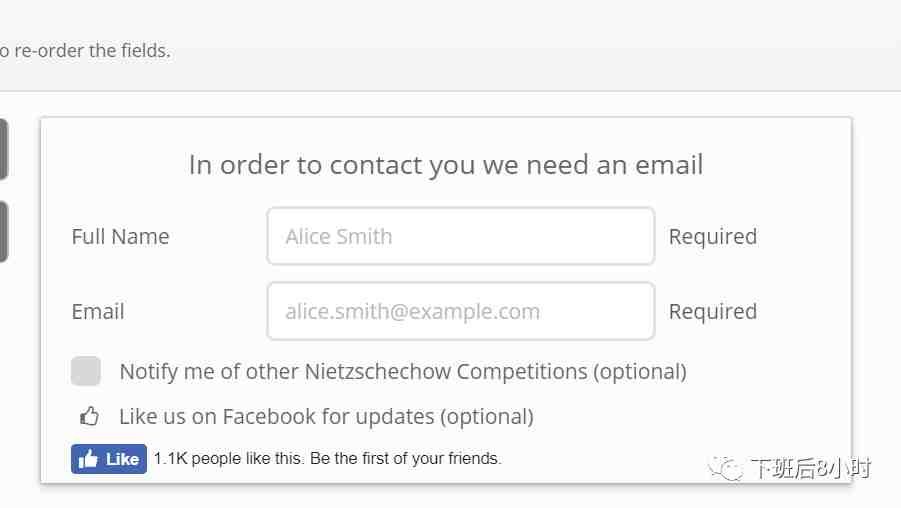The width and height of the screenshot is (901, 508).
Task: Select the lower gray tab at left edge
Action: (x=3, y=232)
